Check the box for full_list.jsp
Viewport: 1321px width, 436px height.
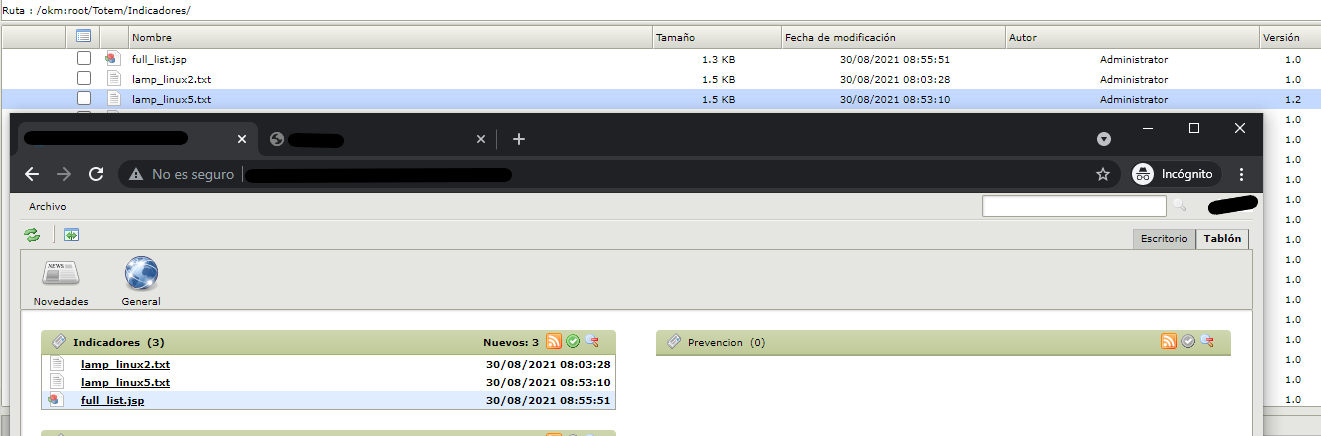pos(84,59)
